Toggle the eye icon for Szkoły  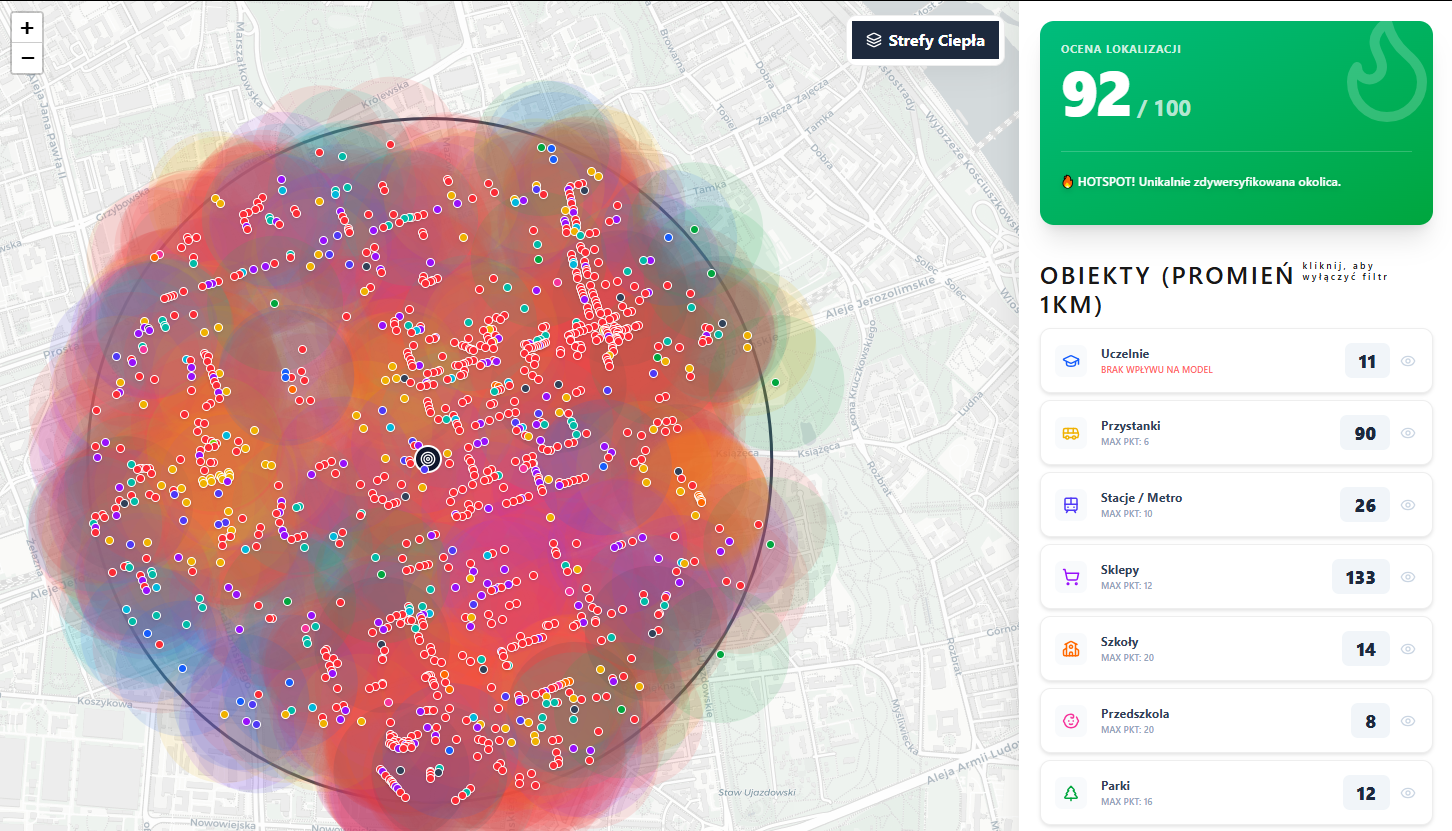[x=1408, y=649]
